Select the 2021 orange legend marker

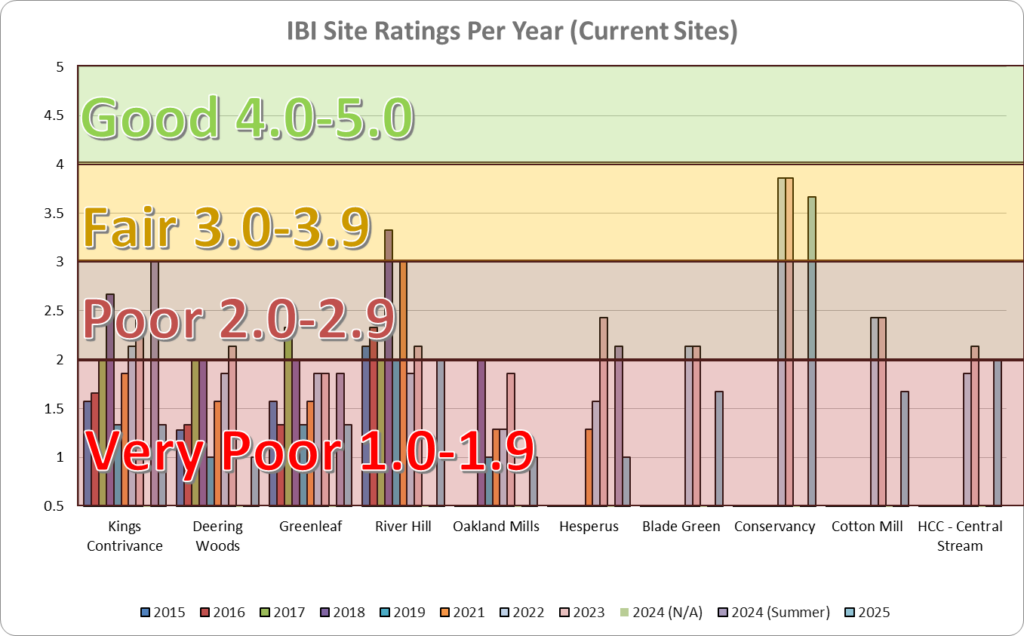pyautogui.click(x=447, y=611)
